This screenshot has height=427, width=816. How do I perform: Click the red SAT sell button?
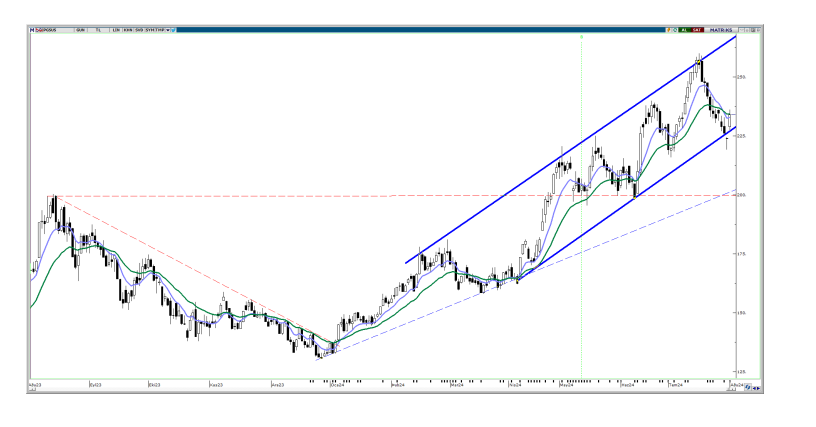(x=697, y=31)
